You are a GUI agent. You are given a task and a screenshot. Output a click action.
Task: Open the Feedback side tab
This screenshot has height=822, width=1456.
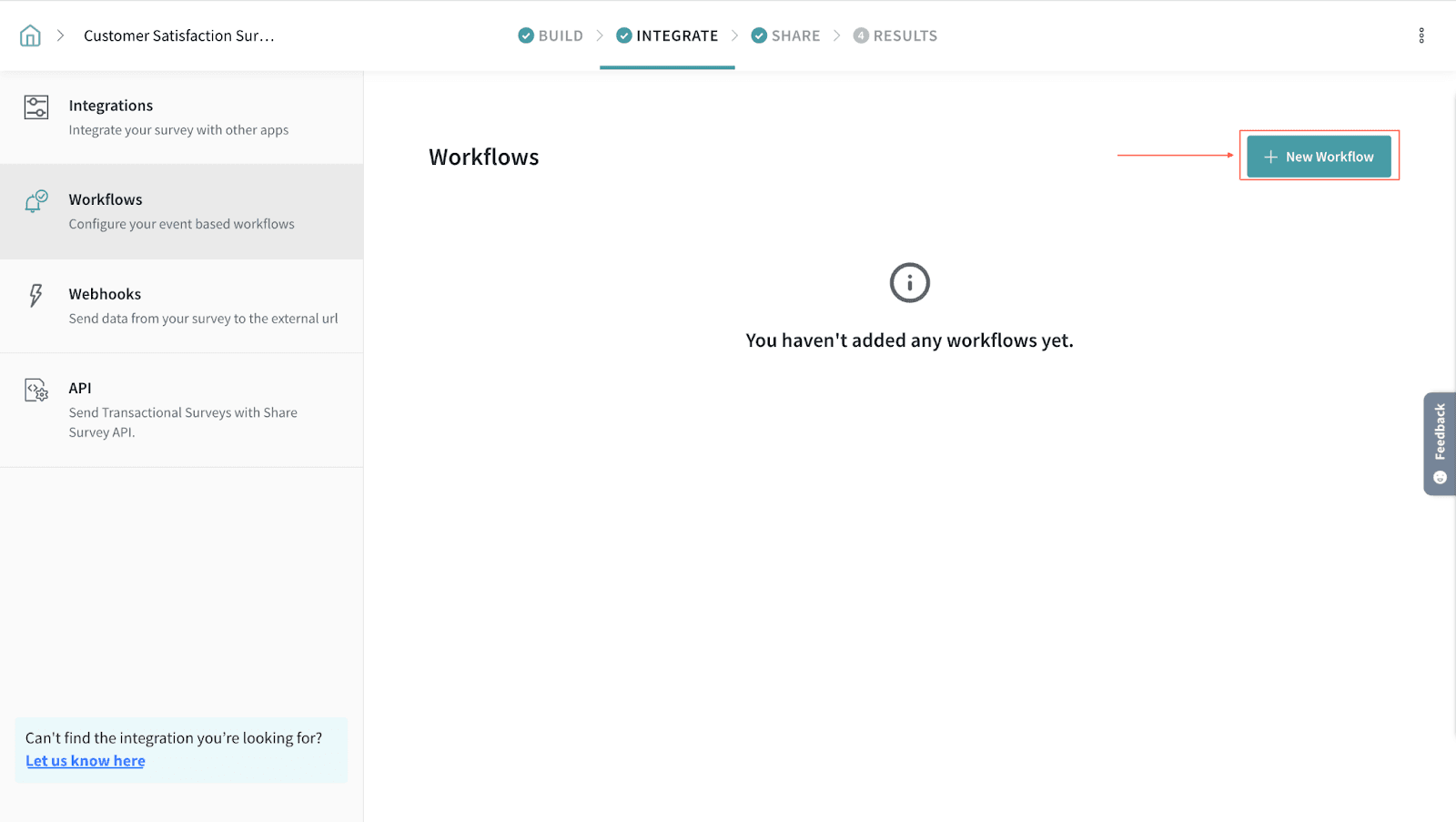coord(1440,432)
